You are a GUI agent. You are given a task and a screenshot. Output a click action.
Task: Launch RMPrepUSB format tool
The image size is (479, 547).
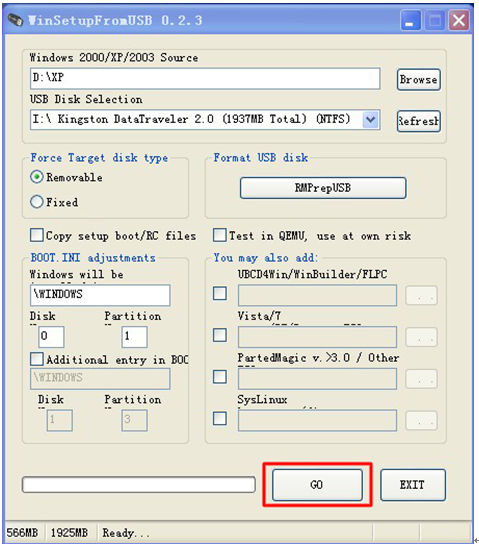coord(323,188)
